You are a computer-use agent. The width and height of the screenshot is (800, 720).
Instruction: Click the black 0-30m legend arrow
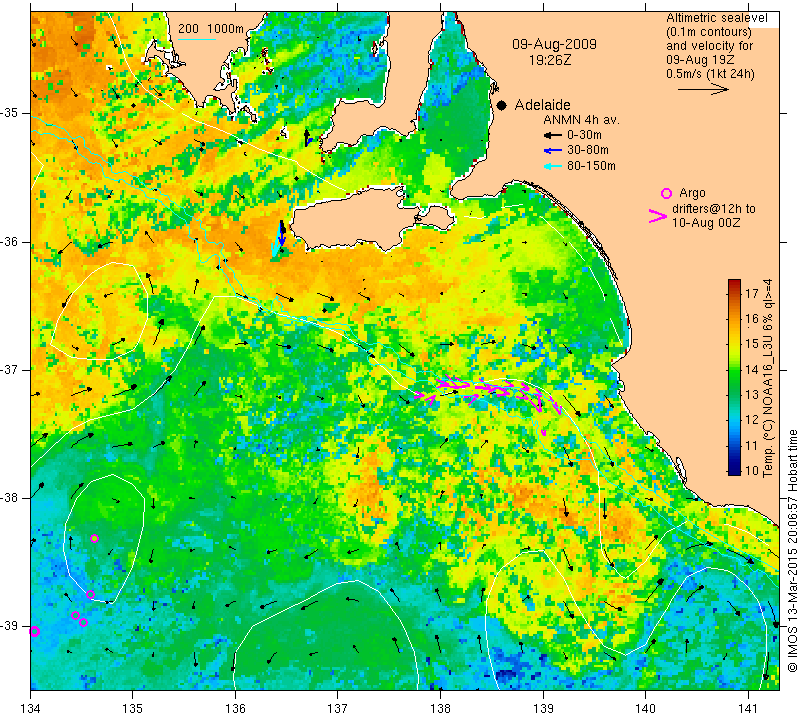pyautogui.click(x=553, y=136)
